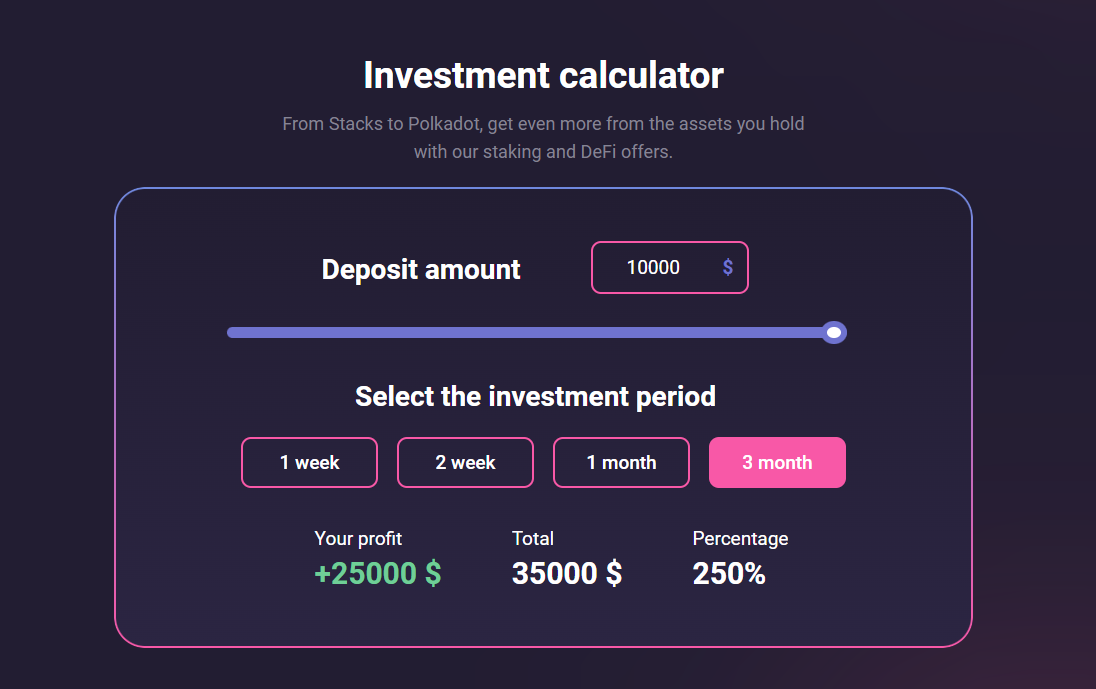Viewport: 1096px width, 689px height.
Task: Click the Deposit amount label
Action: [x=421, y=270]
